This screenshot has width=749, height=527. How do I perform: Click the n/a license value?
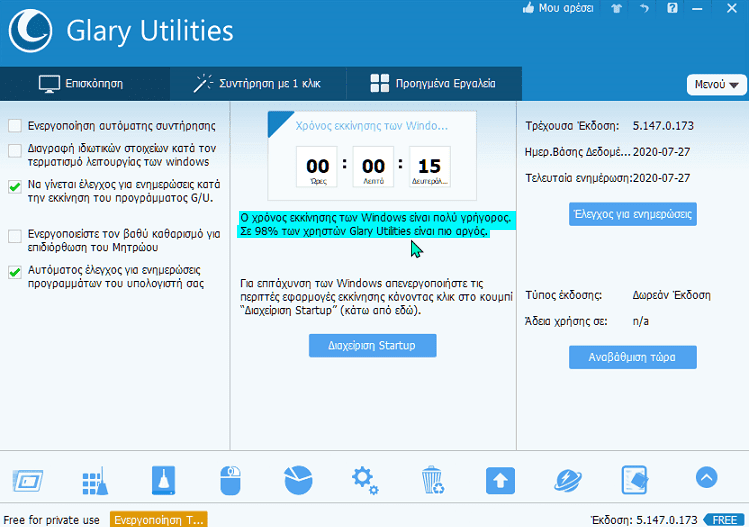[641, 321]
